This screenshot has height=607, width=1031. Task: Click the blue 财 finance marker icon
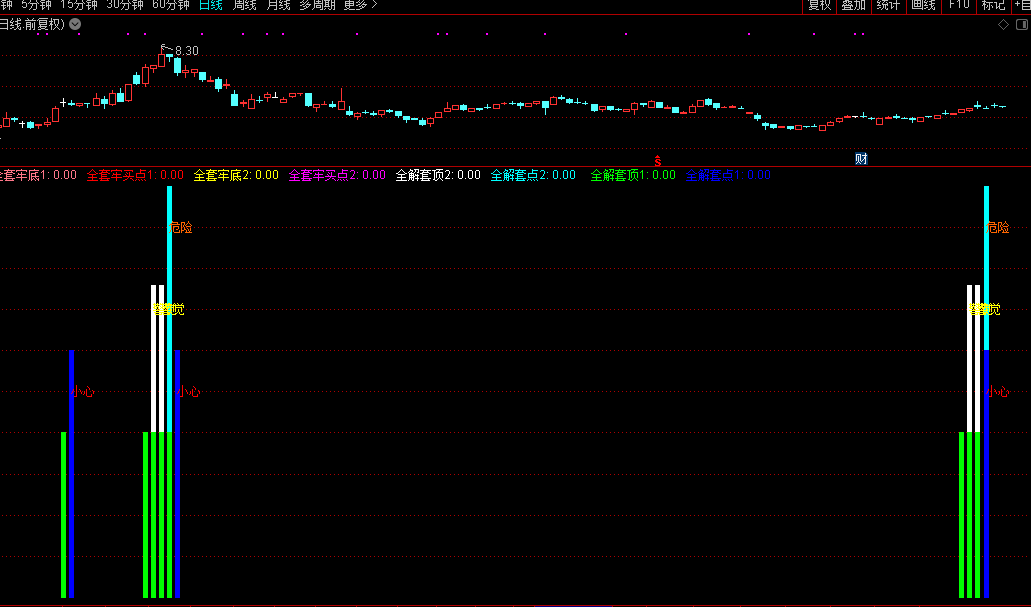tap(861, 159)
